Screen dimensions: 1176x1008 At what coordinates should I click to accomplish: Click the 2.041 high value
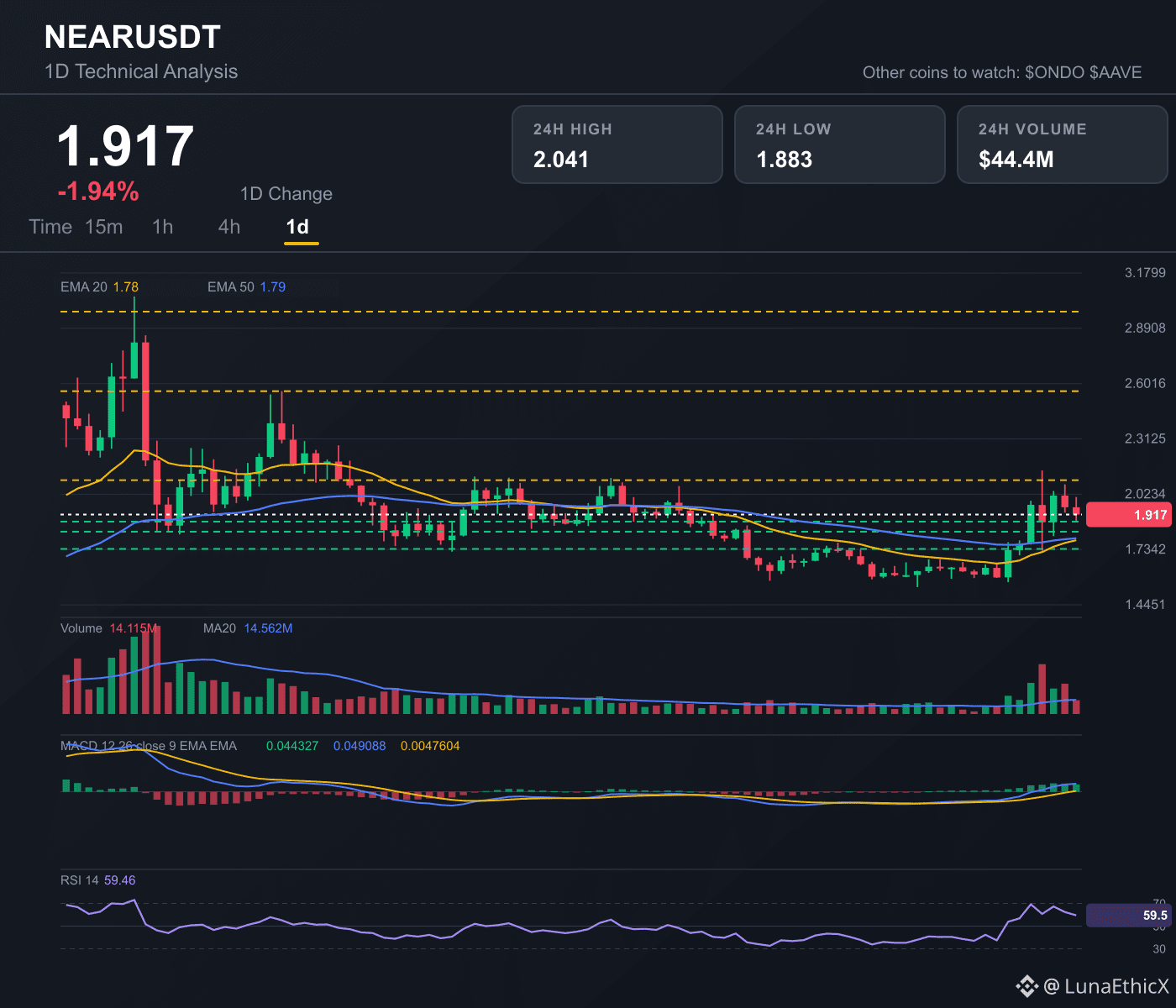tap(561, 160)
